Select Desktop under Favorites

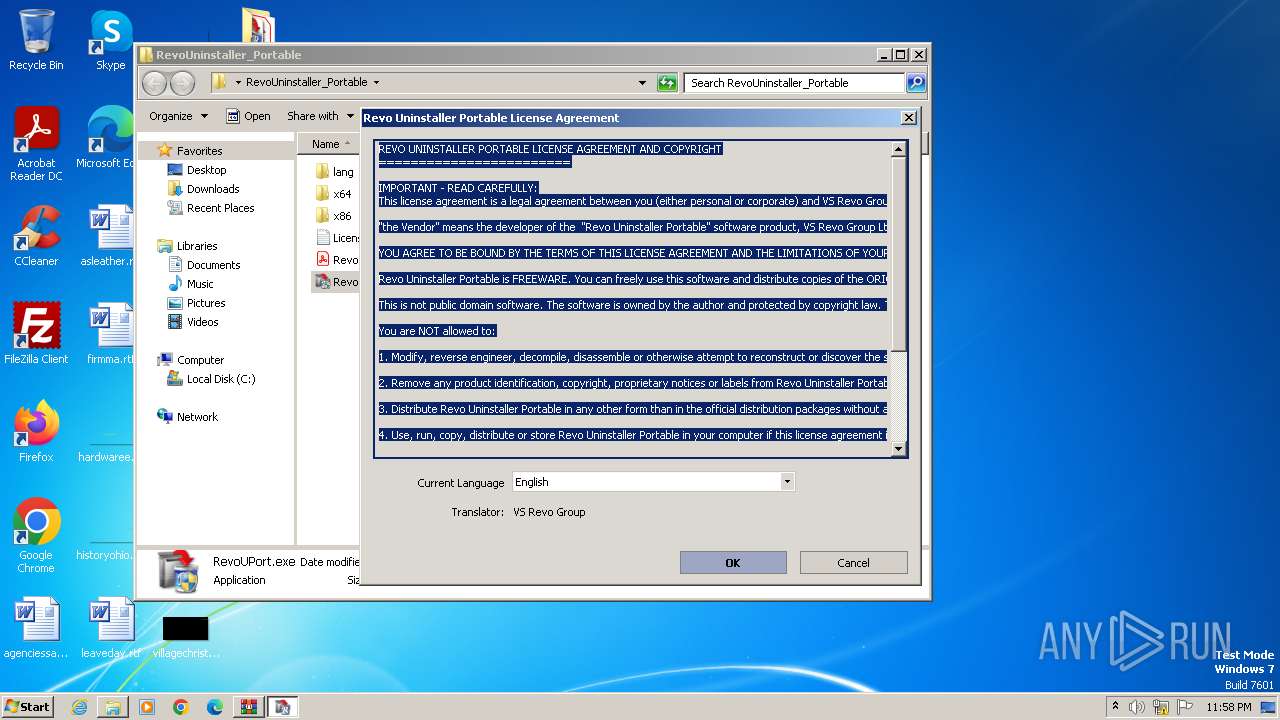tap(206, 170)
